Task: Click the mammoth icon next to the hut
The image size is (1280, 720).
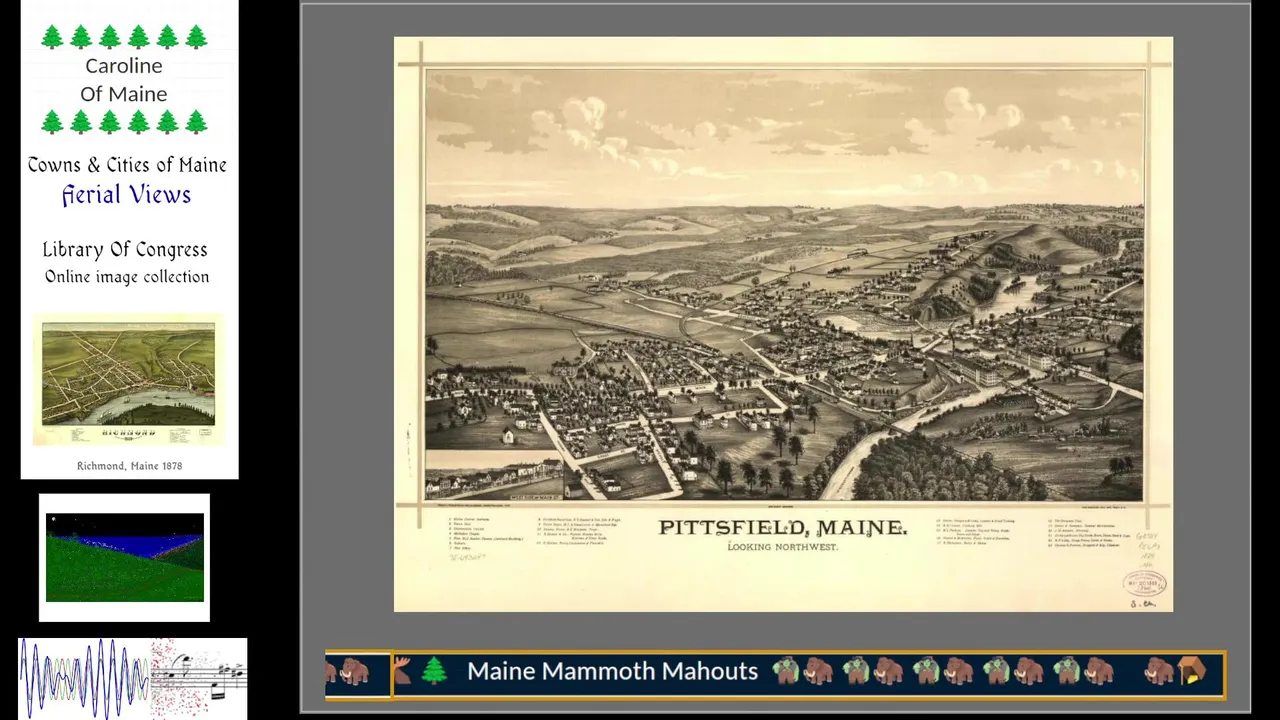Action: 1160,671
